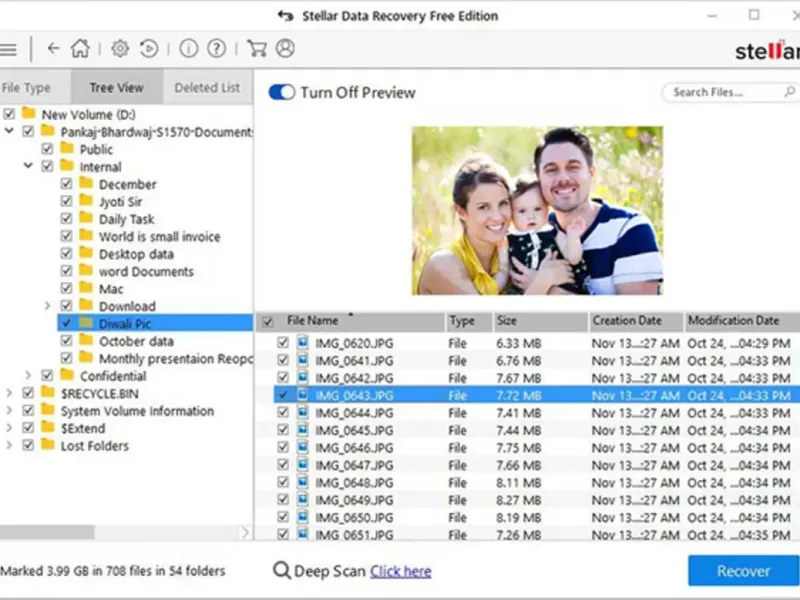Click the image file icon of IMG_0620.JPG
The height and width of the screenshot is (600, 800).
coord(303,342)
